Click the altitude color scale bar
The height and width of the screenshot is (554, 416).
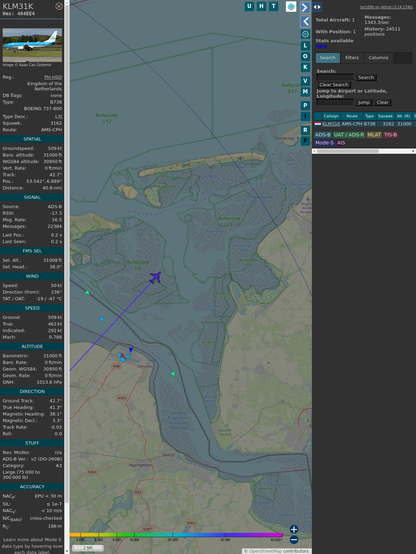click(176, 535)
